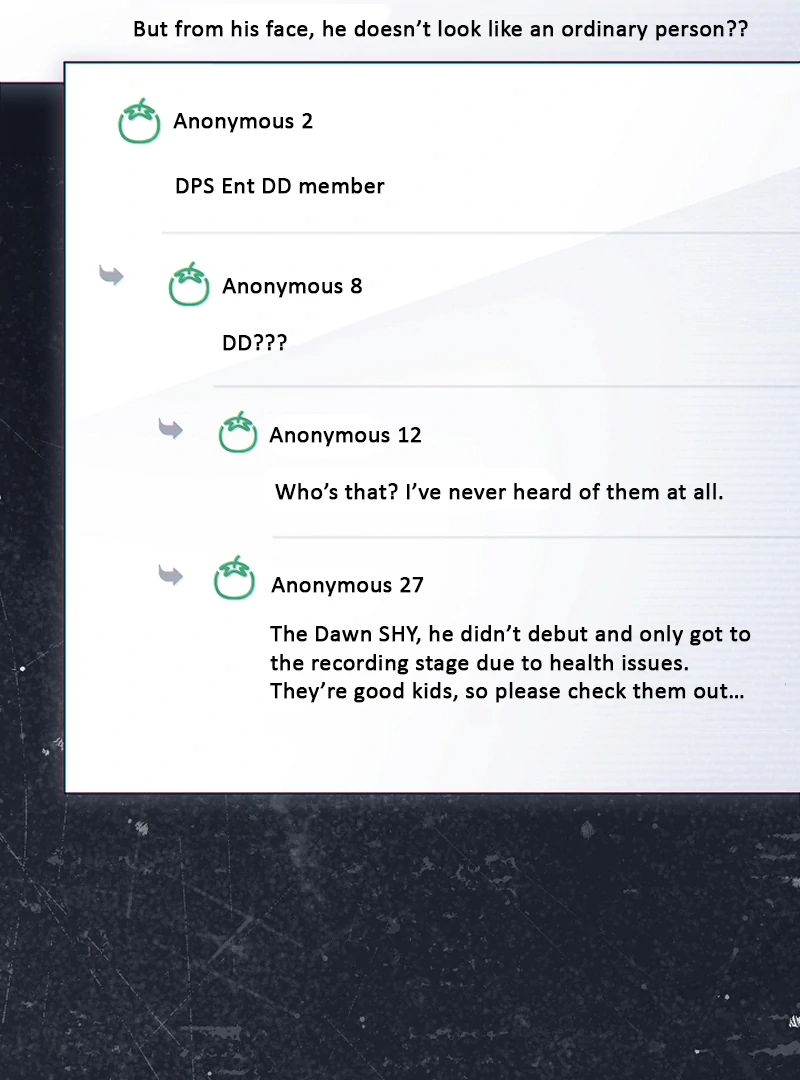Screen dimensions: 800x1080
Task: Click Anonymous 2's tomato avatar icon
Action: tap(139, 121)
